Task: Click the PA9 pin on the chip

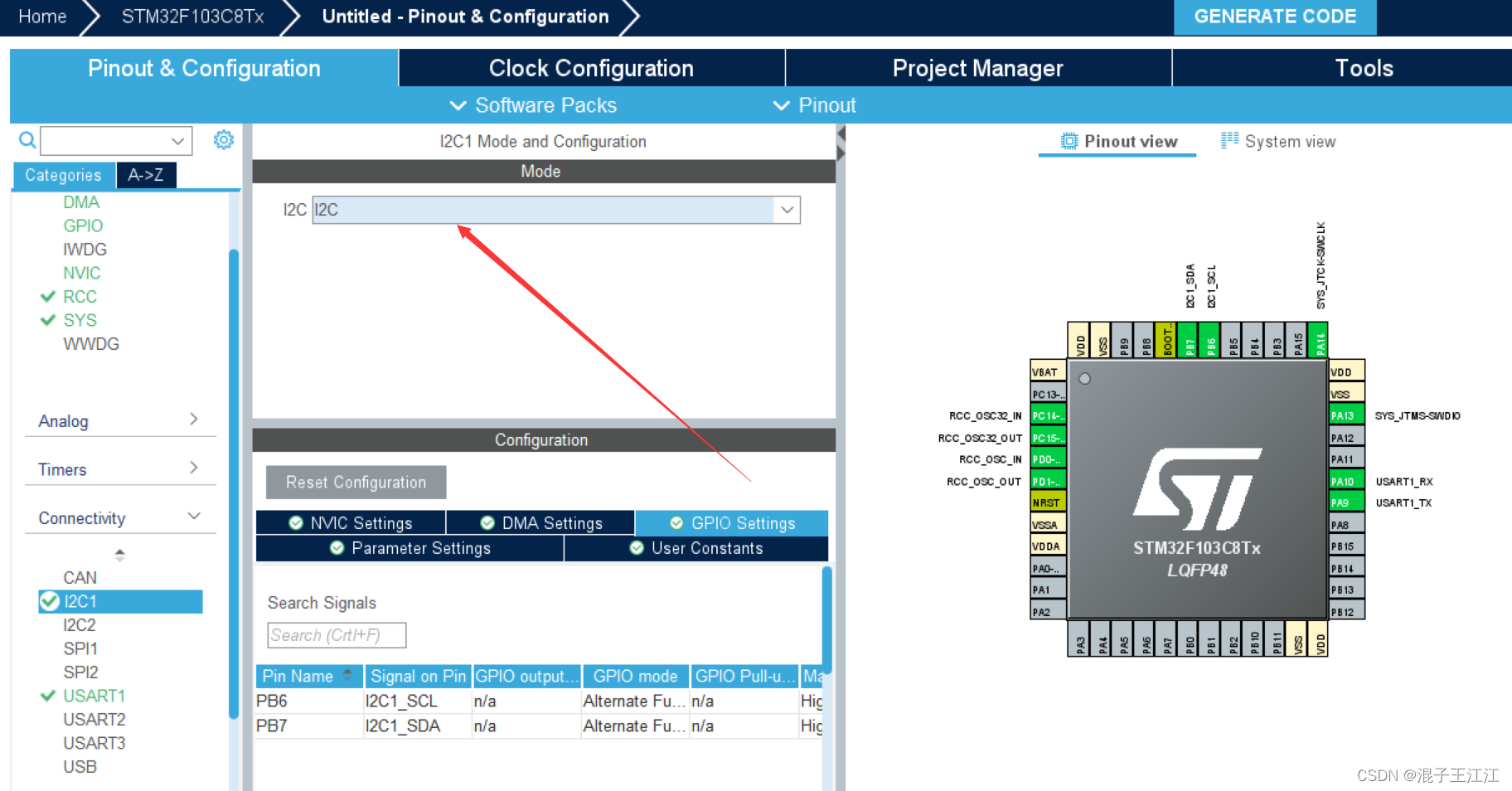Action: click(1346, 502)
